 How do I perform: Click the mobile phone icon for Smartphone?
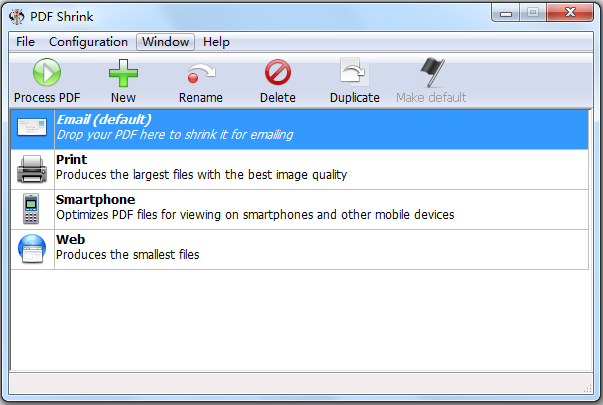(x=32, y=209)
